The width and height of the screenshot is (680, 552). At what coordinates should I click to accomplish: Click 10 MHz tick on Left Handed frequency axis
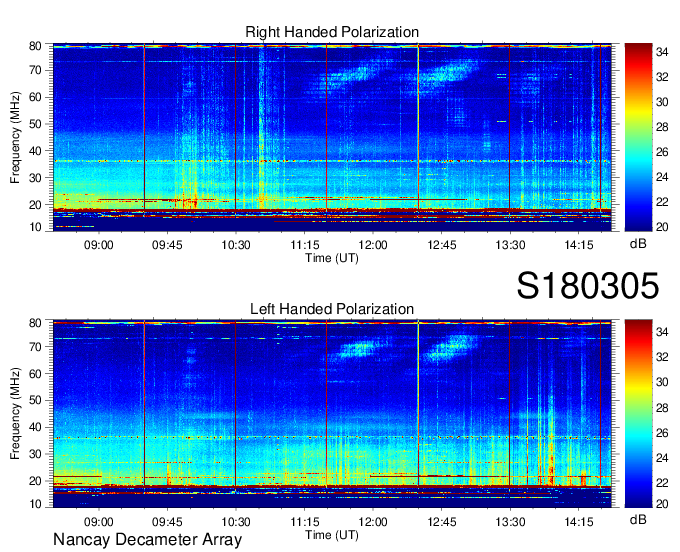tap(35, 504)
